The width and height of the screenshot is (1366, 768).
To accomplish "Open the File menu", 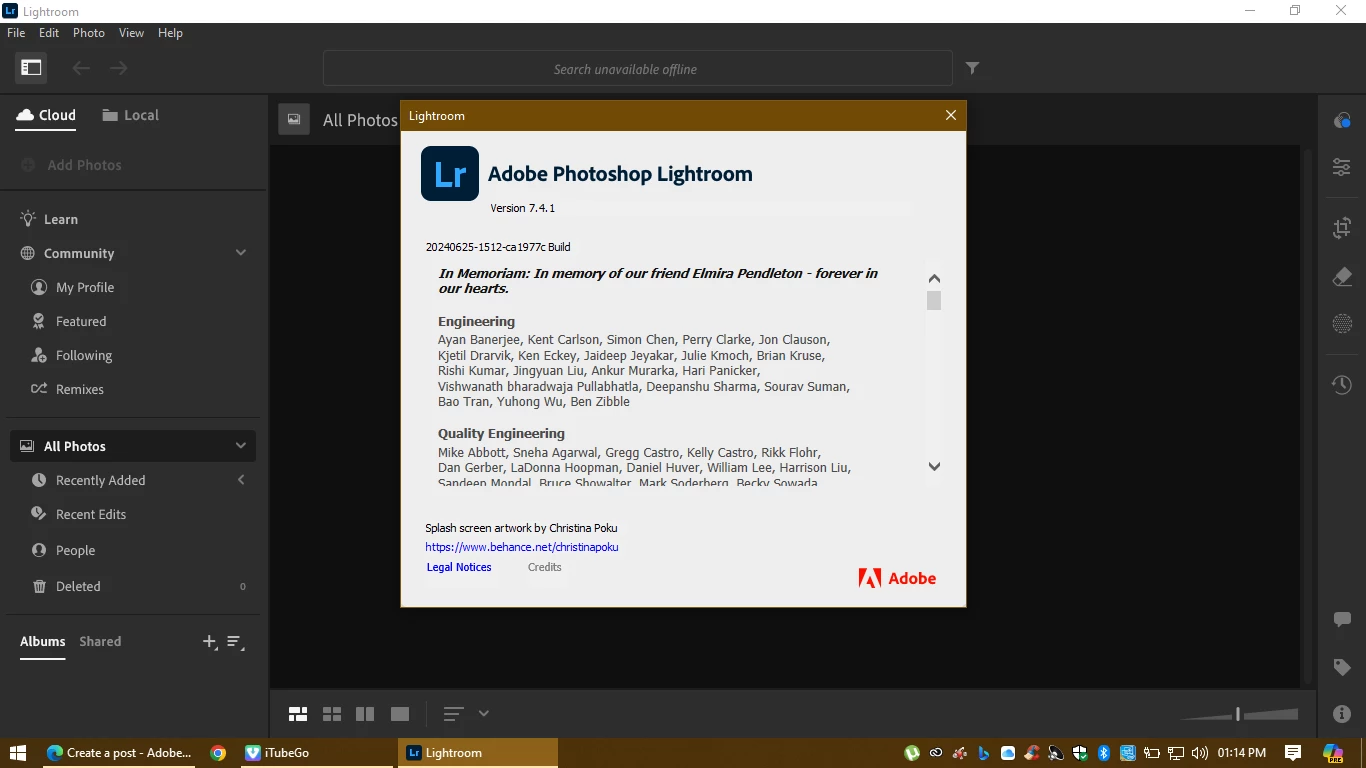I will [x=16, y=33].
